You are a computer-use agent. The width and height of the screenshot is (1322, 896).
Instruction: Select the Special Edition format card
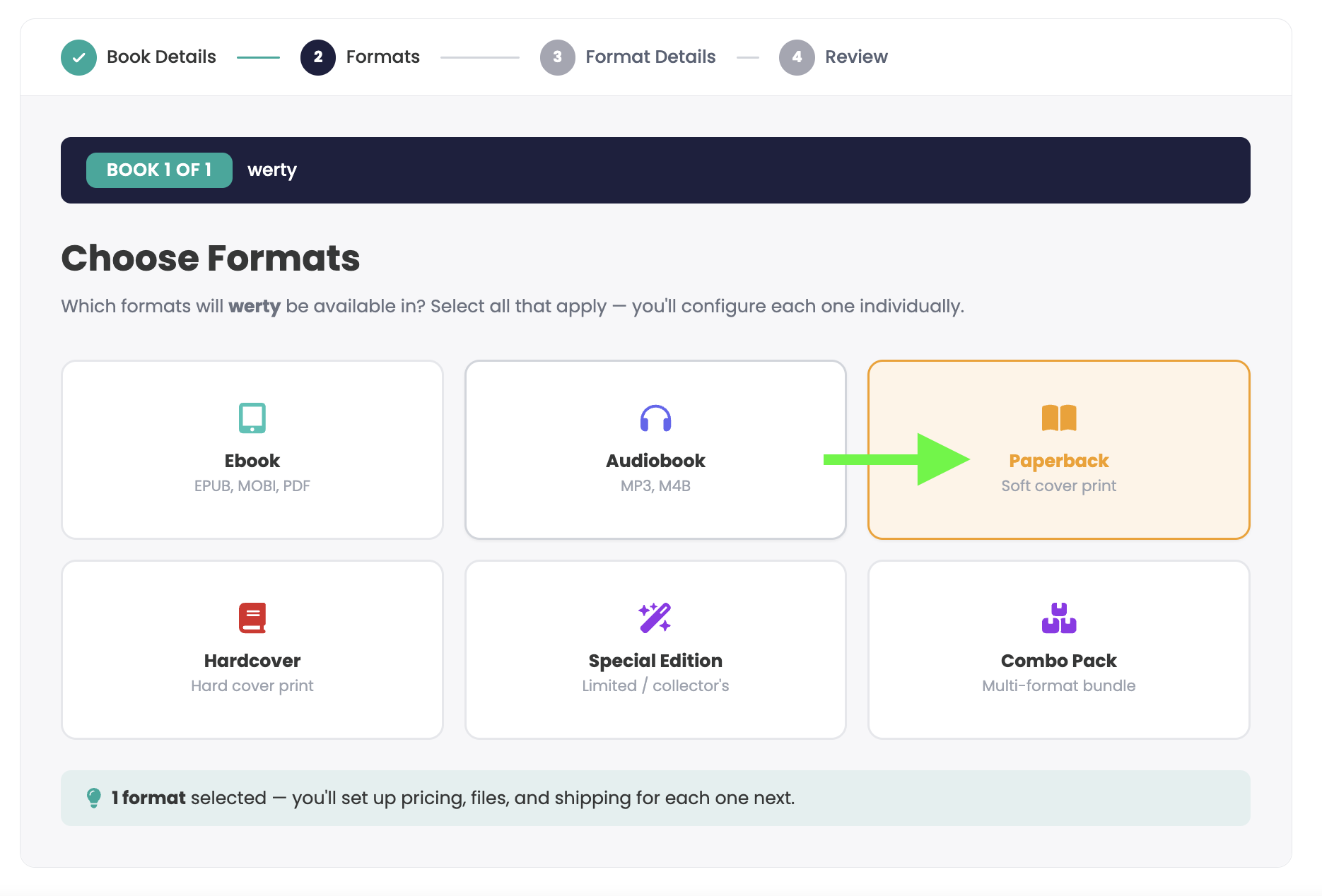655,649
